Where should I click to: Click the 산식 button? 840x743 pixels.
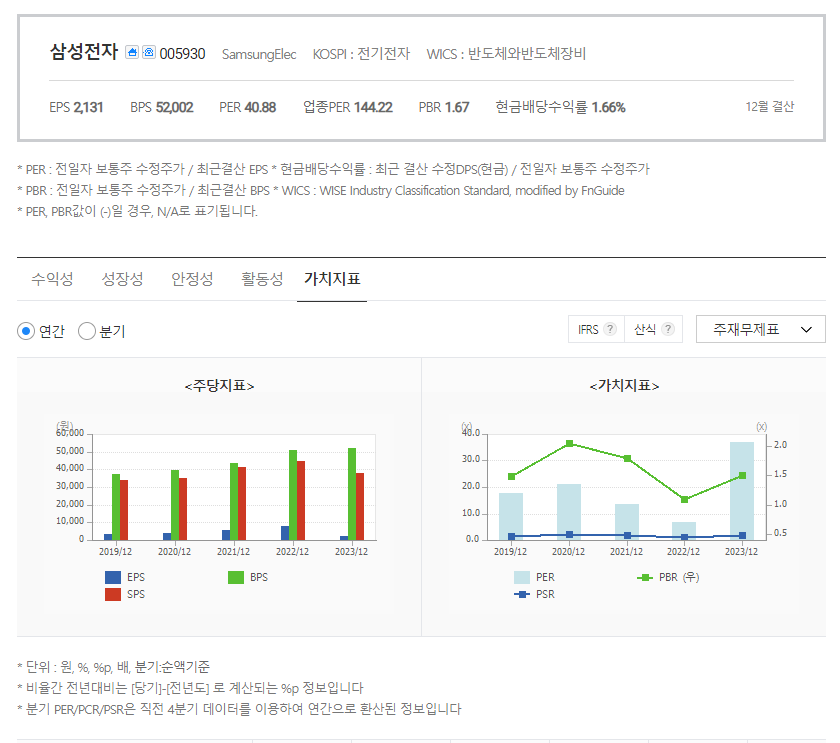[654, 329]
